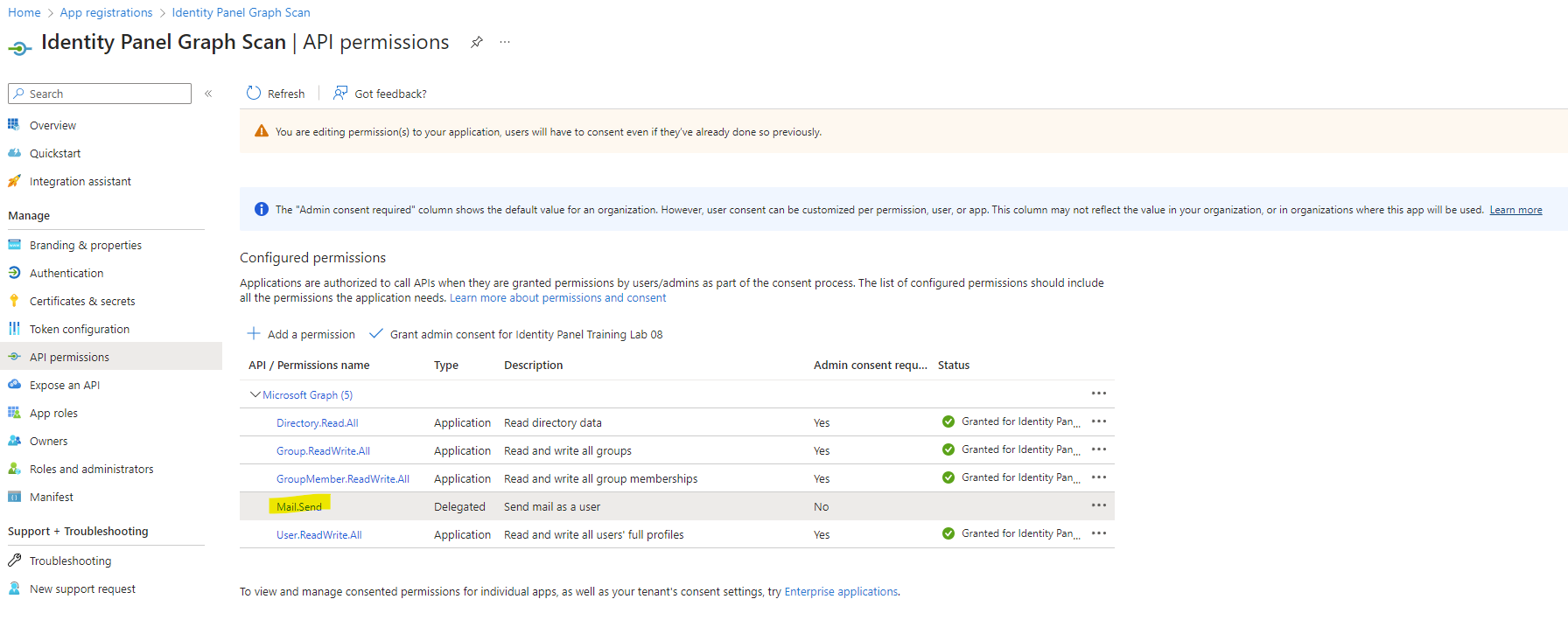The height and width of the screenshot is (620, 1568).
Task: Click the Got feedback? button label
Action: pos(390,94)
